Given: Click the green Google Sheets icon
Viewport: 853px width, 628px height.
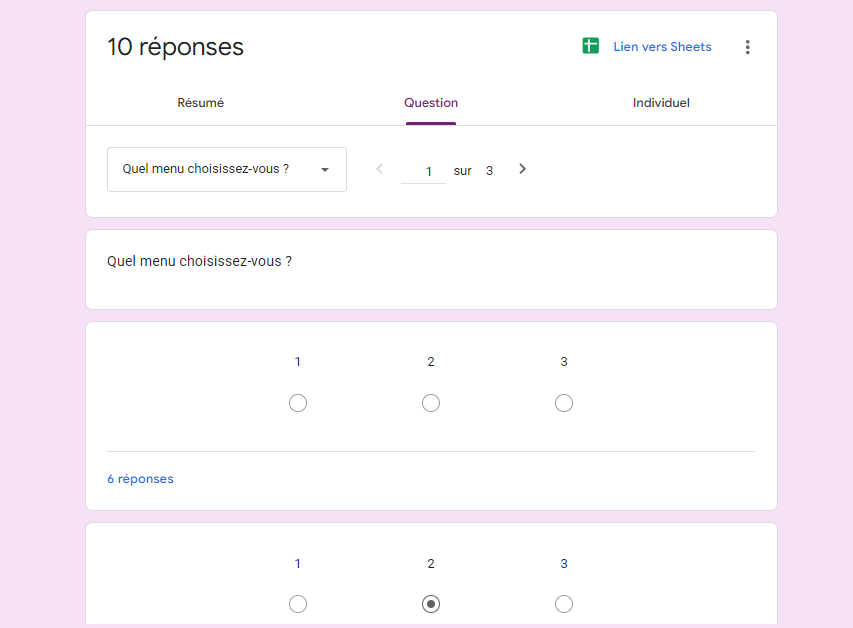Looking at the screenshot, I should click(591, 46).
